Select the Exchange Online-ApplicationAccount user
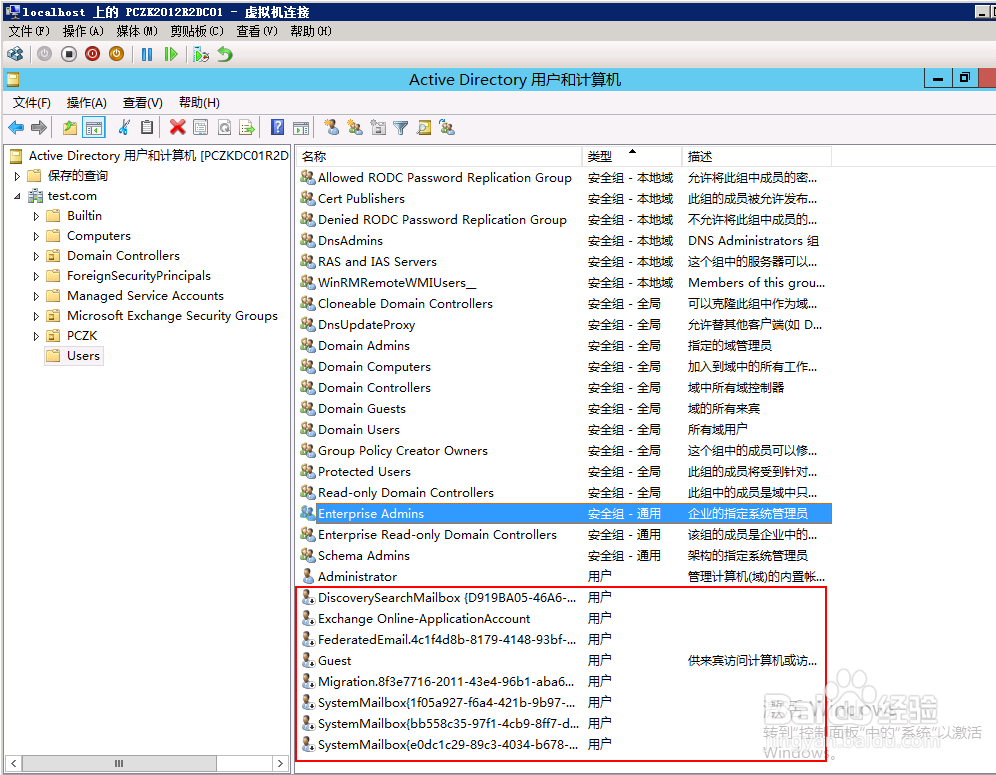This screenshot has width=996, height=775. [424, 619]
